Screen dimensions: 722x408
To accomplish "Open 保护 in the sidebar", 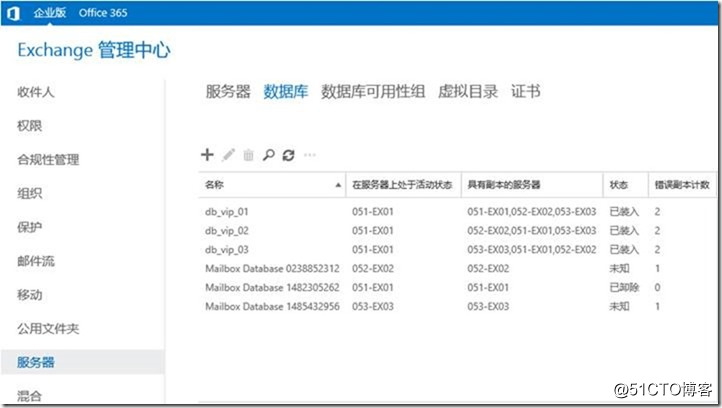I will point(29,227).
